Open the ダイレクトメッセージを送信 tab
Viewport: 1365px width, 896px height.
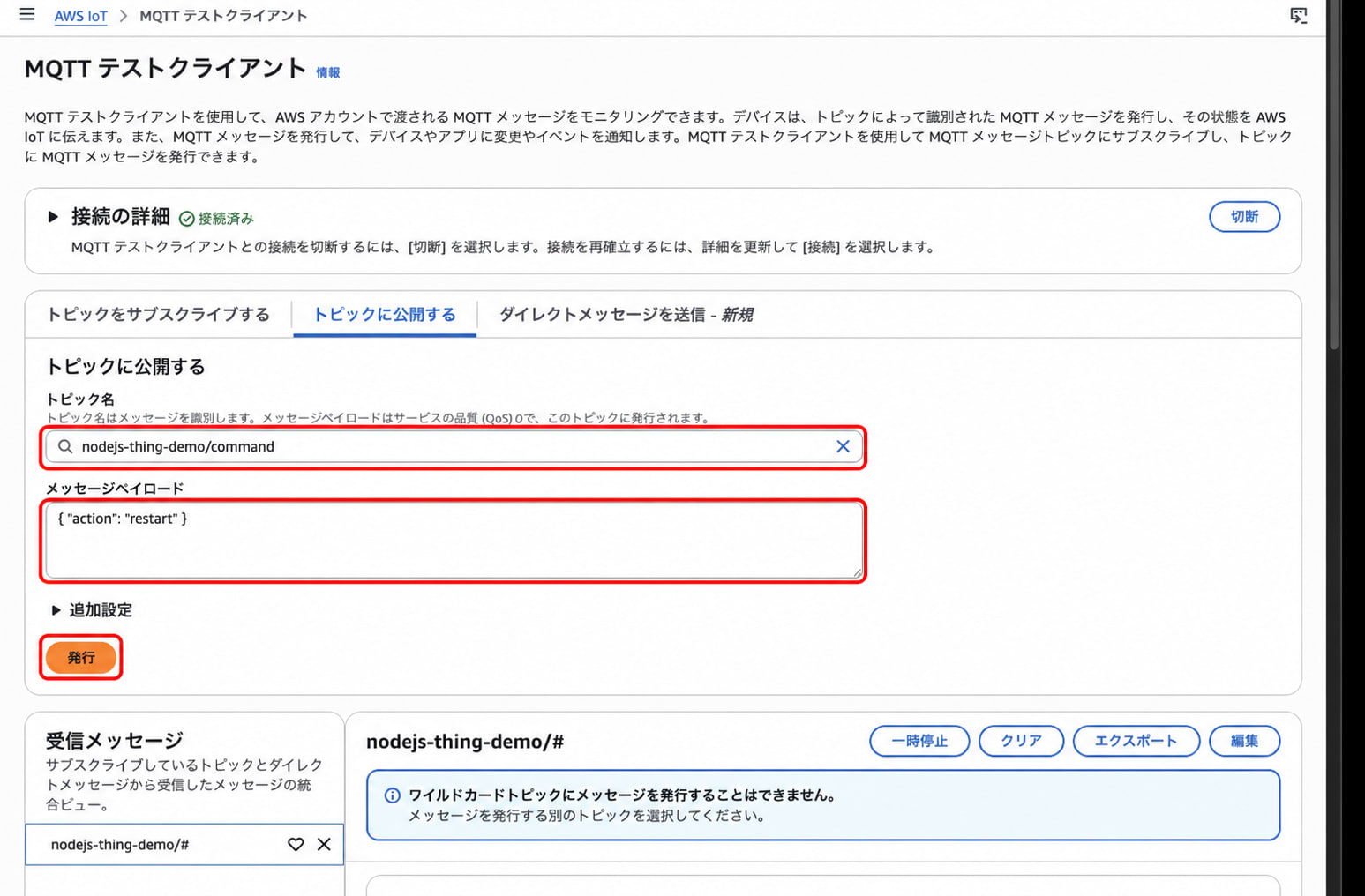(626, 315)
